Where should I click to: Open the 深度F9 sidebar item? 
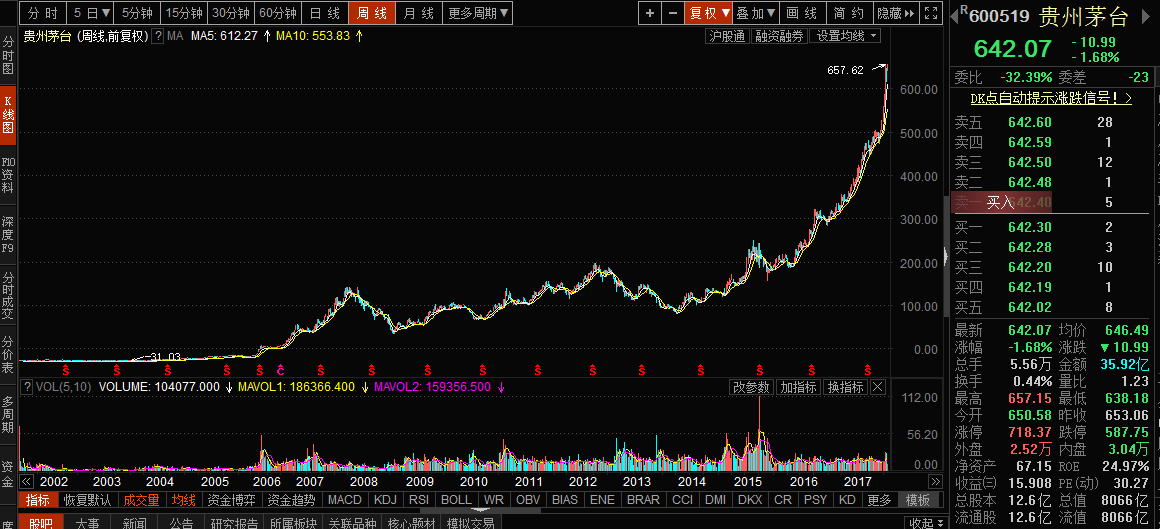click(8, 235)
